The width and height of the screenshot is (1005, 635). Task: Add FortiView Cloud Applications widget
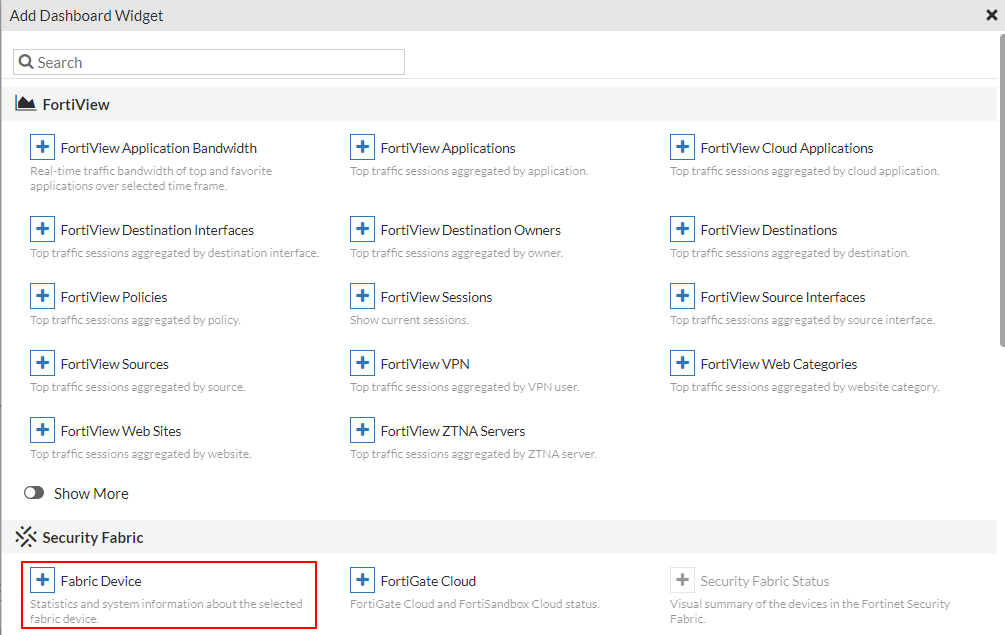[683, 148]
